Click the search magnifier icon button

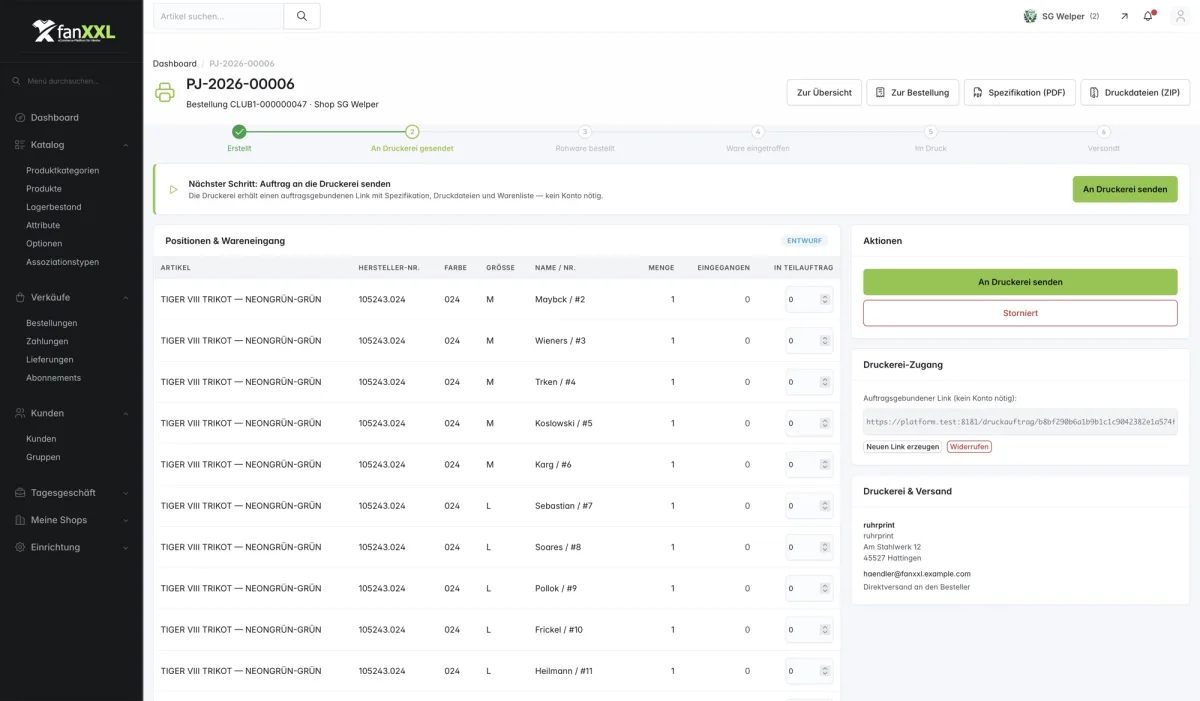(302, 16)
